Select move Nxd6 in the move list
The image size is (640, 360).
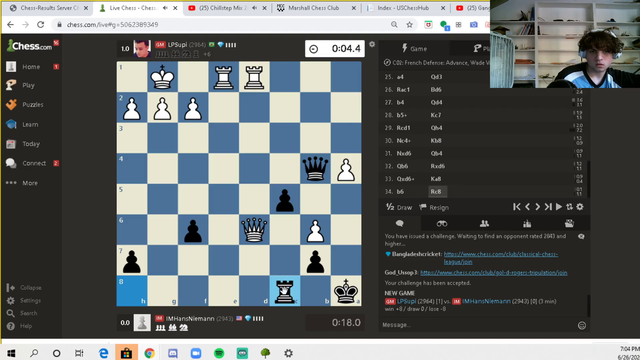point(404,153)
